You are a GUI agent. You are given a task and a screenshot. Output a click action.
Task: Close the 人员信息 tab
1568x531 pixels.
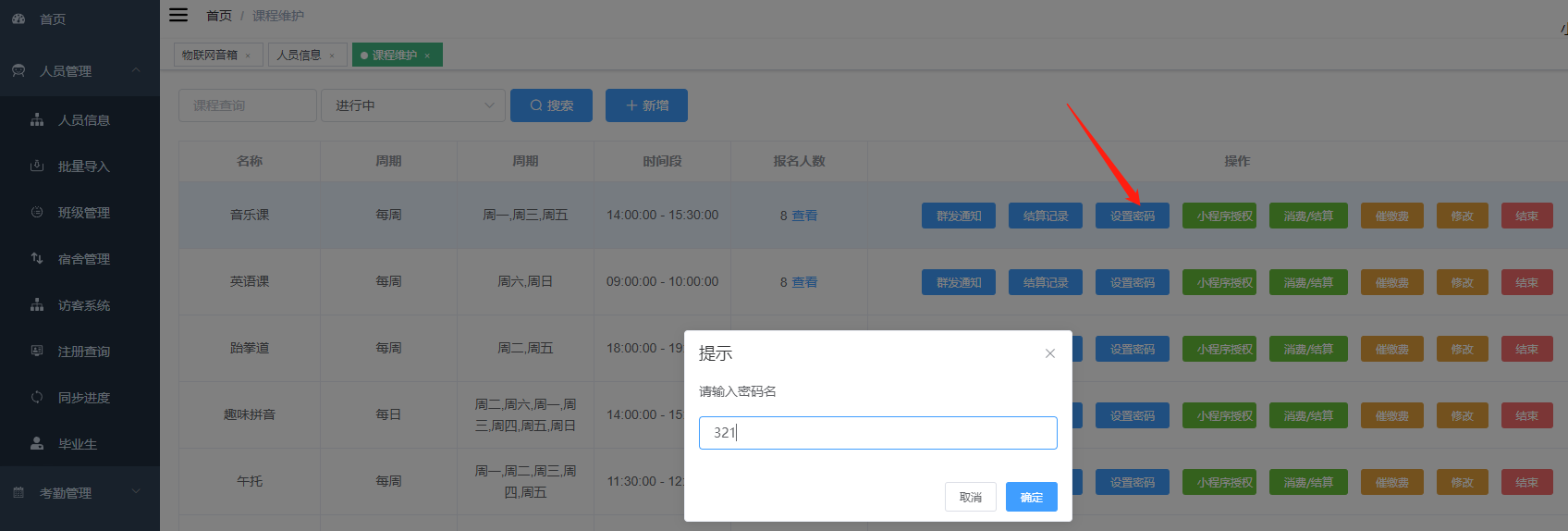point(332,56)
